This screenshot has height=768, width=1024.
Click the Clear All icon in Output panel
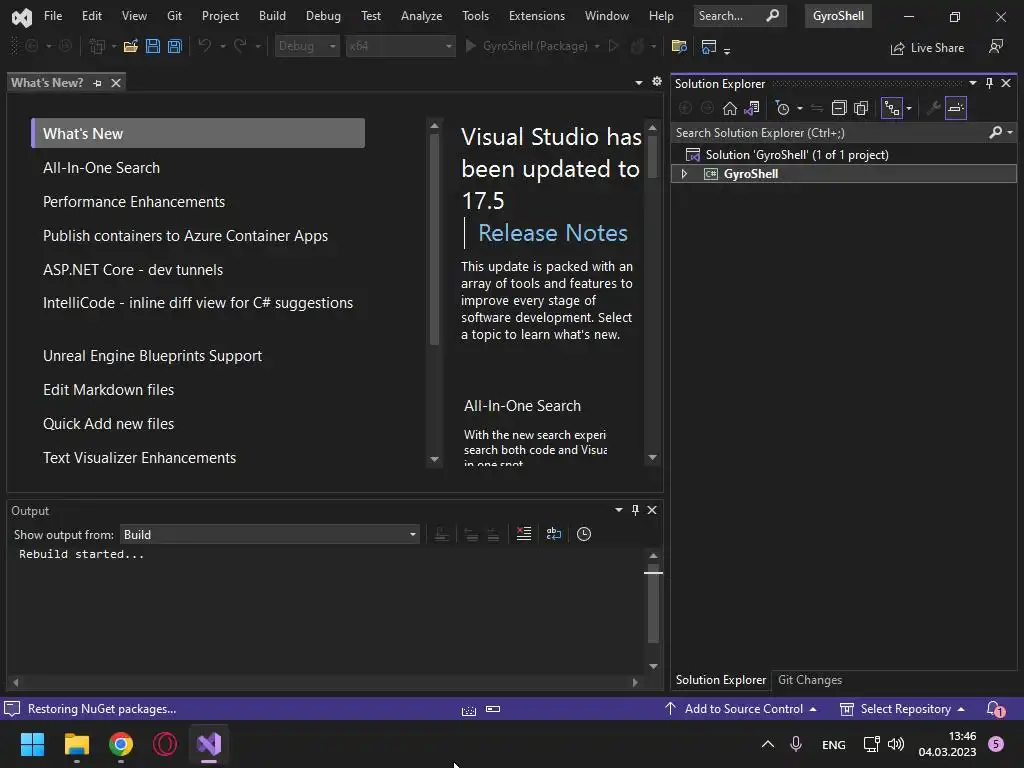[524, 534]
